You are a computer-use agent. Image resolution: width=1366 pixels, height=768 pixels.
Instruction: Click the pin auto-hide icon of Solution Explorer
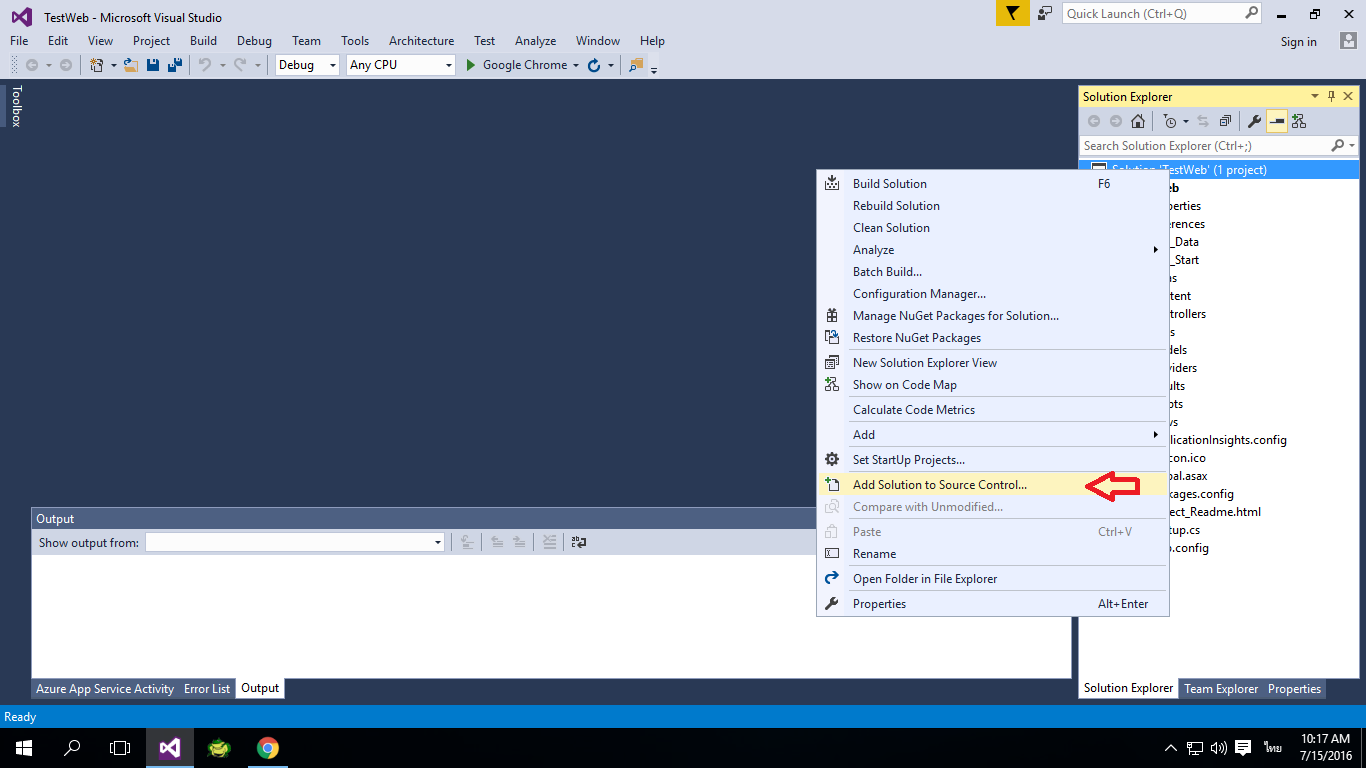point(1331,96)
